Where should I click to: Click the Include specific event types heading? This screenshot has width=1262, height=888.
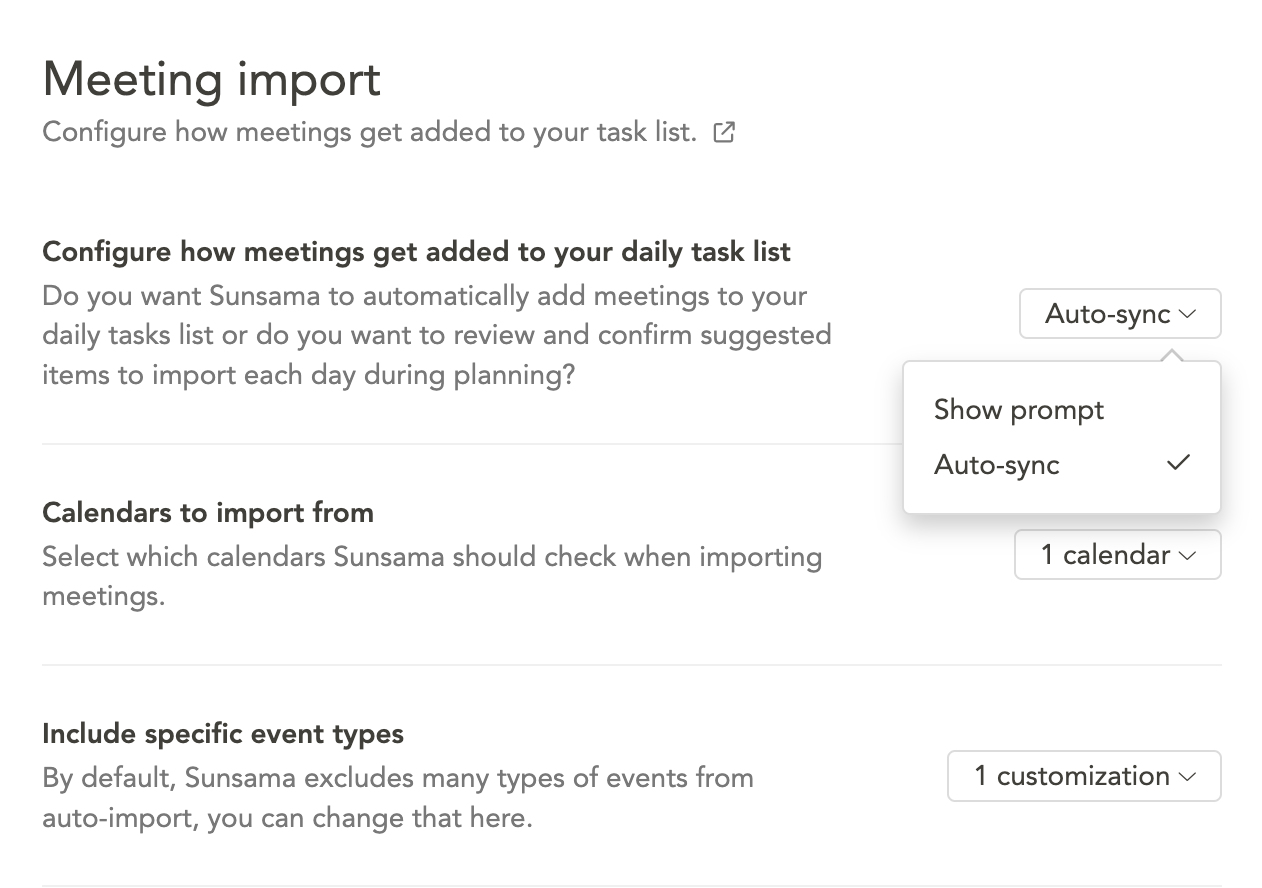(x=223, y=734)
